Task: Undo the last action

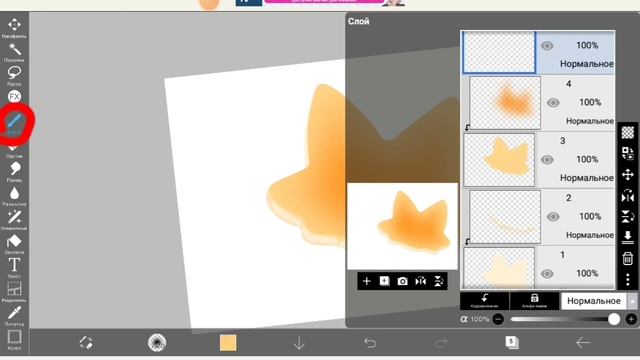Action: click(x=370, y=342)
